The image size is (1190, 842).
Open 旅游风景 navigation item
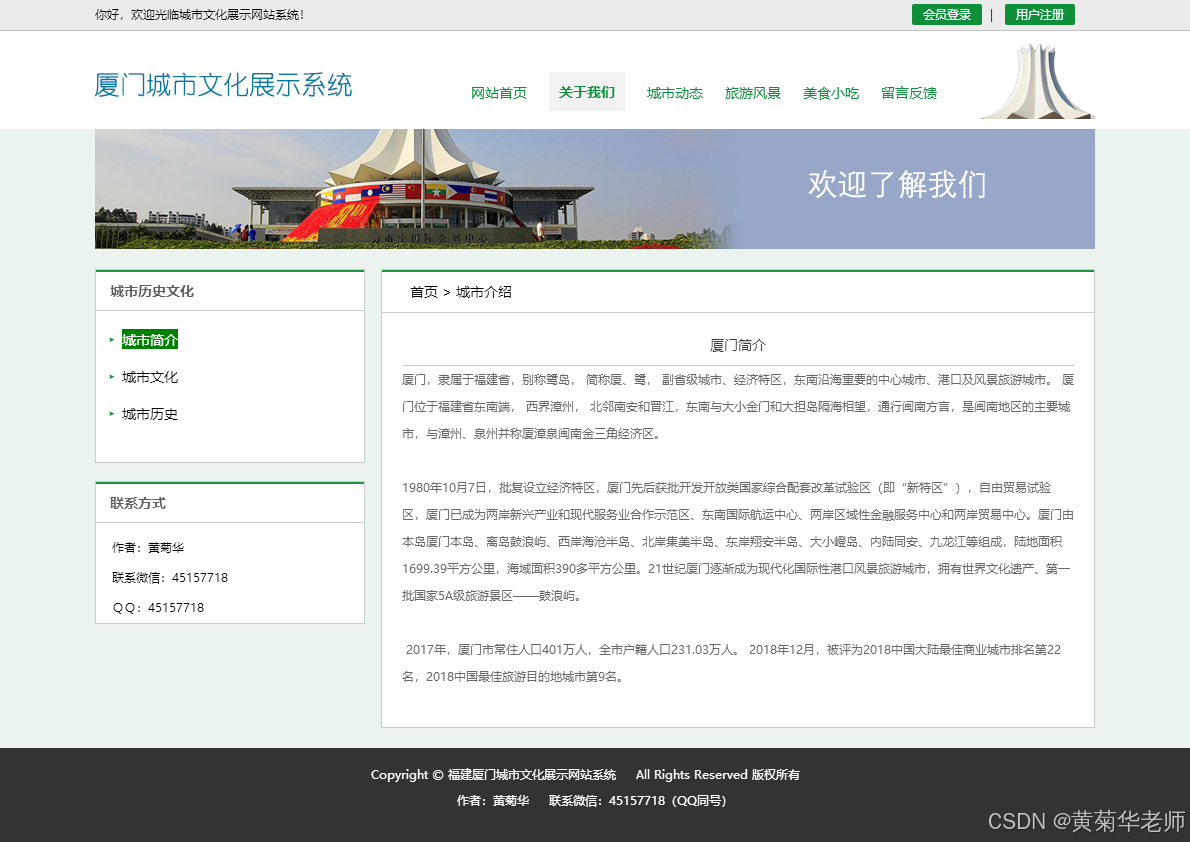pyautogui.click(x=752, y=93)
